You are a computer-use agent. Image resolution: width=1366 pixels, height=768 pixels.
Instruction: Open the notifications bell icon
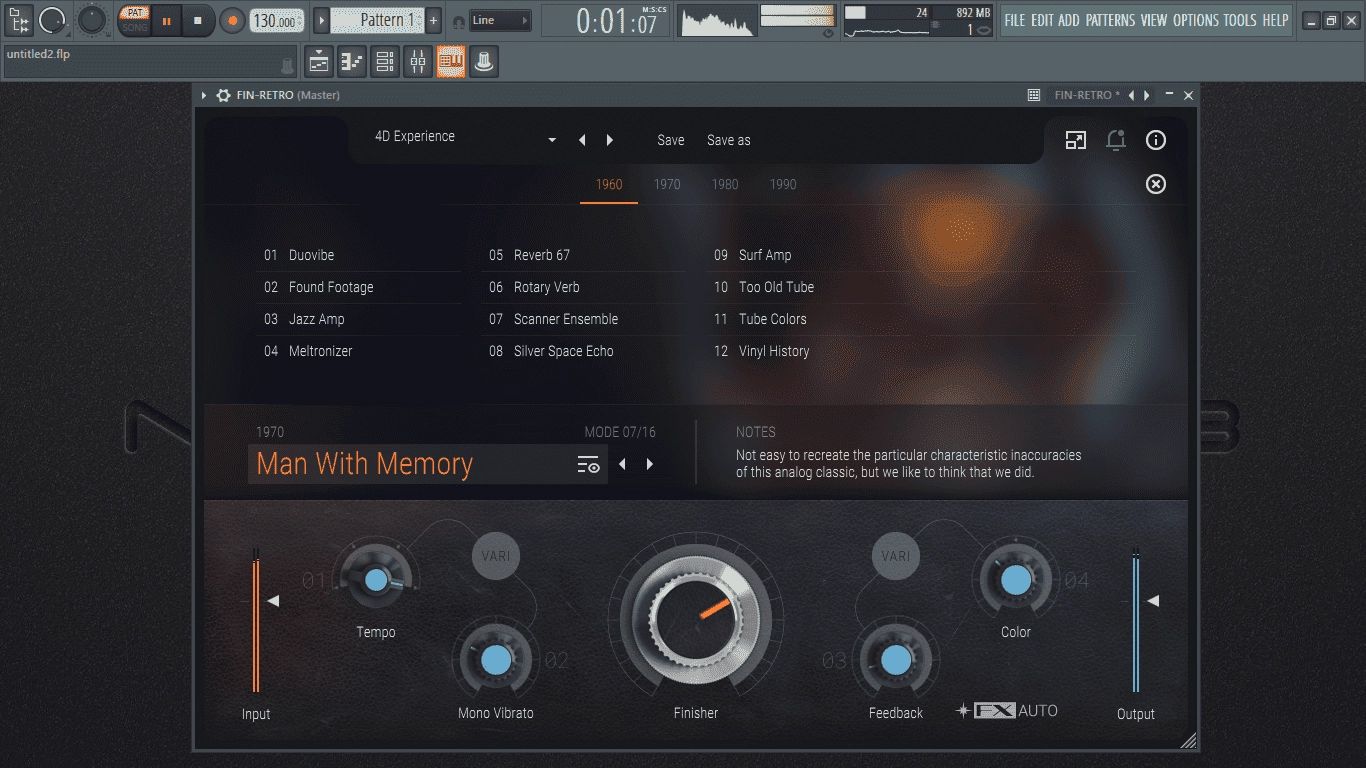tap(1116, 140)
